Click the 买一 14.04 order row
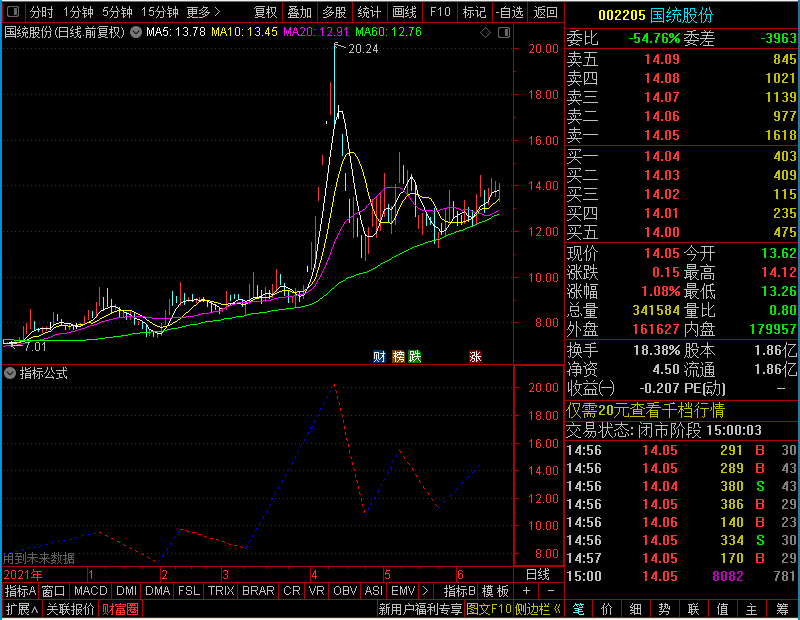This screenshot has height=620, width=800. [682, 156]
